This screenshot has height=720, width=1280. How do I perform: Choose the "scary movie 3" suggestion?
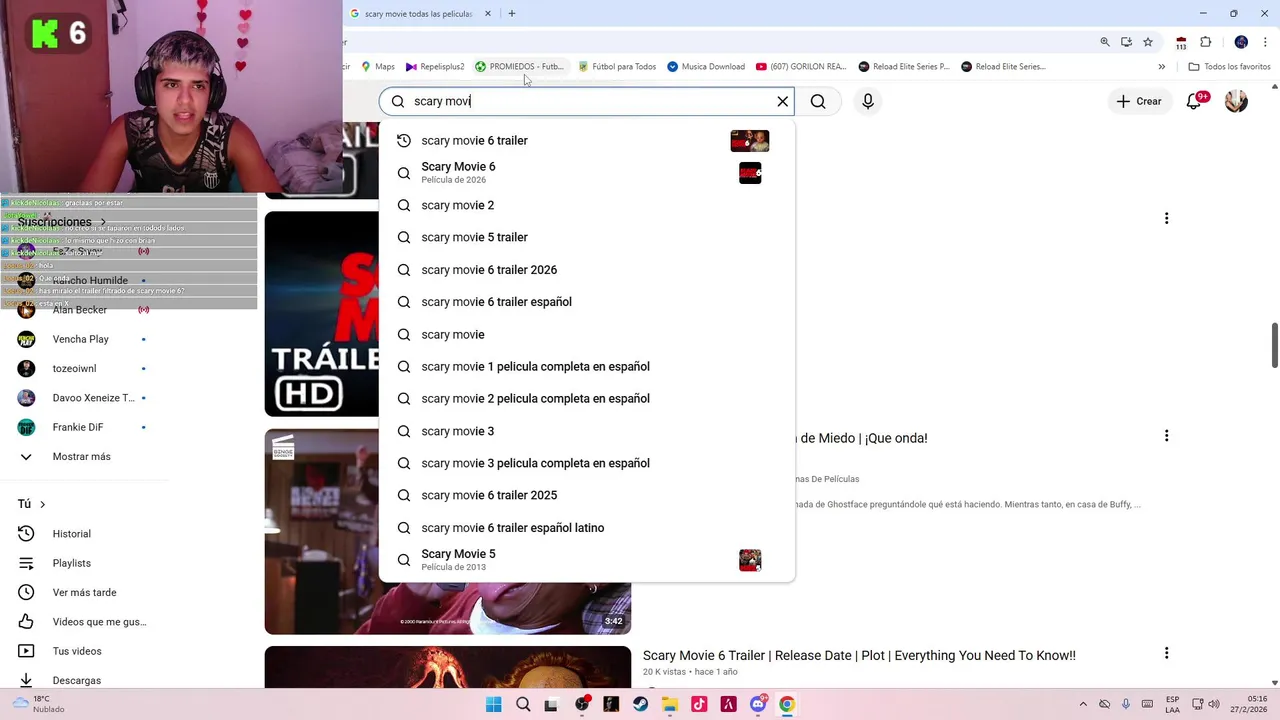(587, 431)
